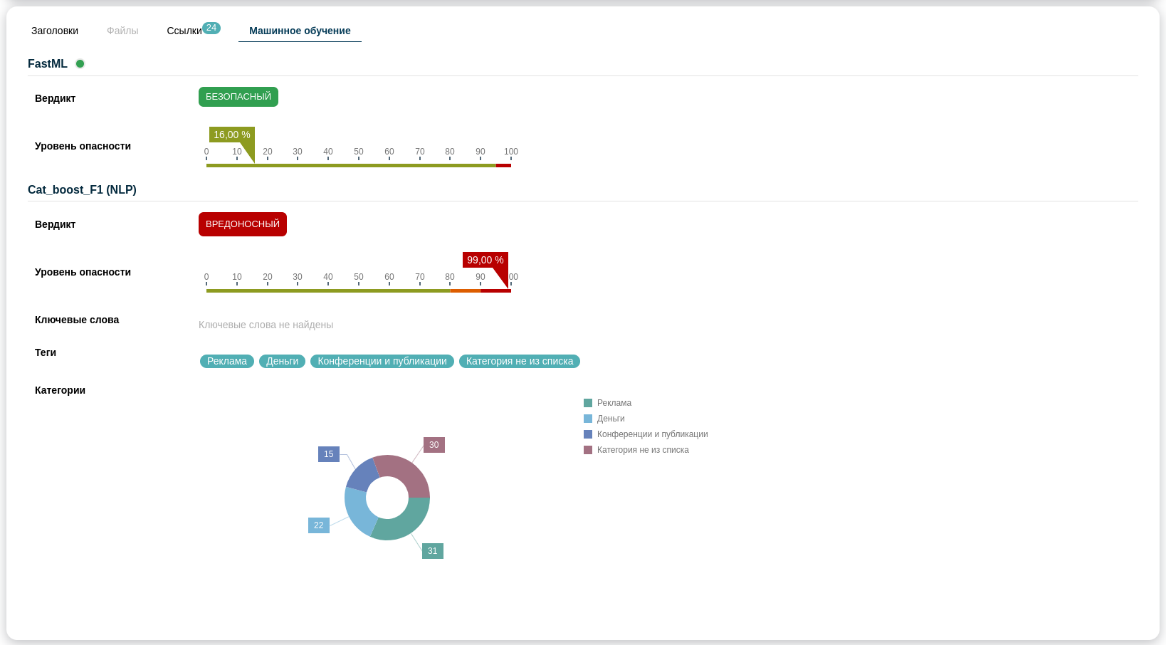Click the donut chart label showing 22
1166x645 pixels.
click(x=318, y=525)
